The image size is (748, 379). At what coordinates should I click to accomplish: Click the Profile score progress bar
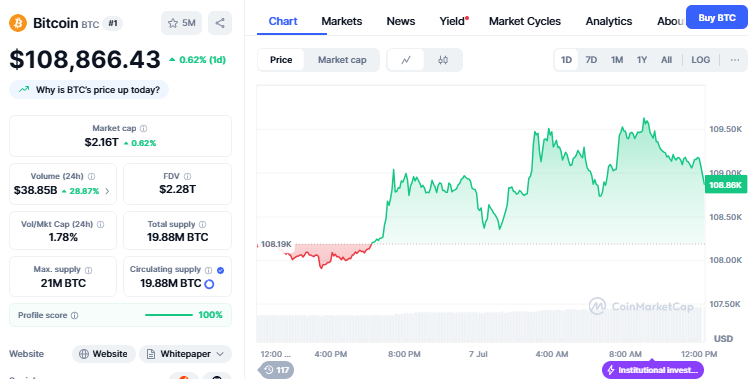169,315
